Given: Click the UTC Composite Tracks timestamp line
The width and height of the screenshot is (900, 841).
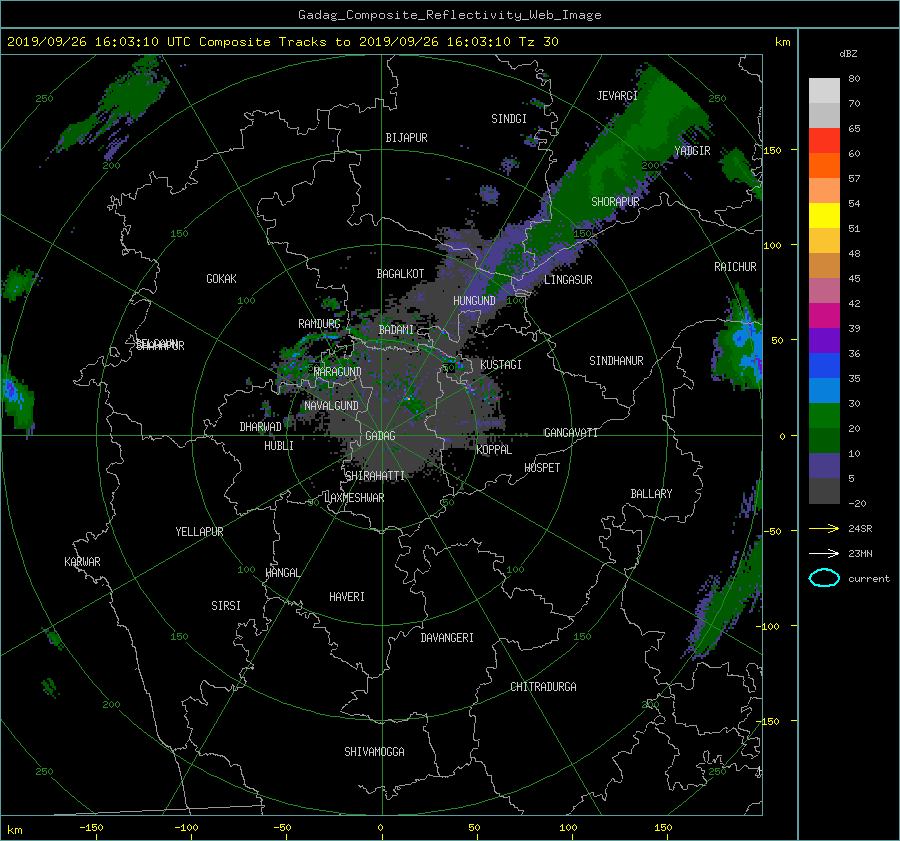Looking at the screenshot, I should [282, 42].
